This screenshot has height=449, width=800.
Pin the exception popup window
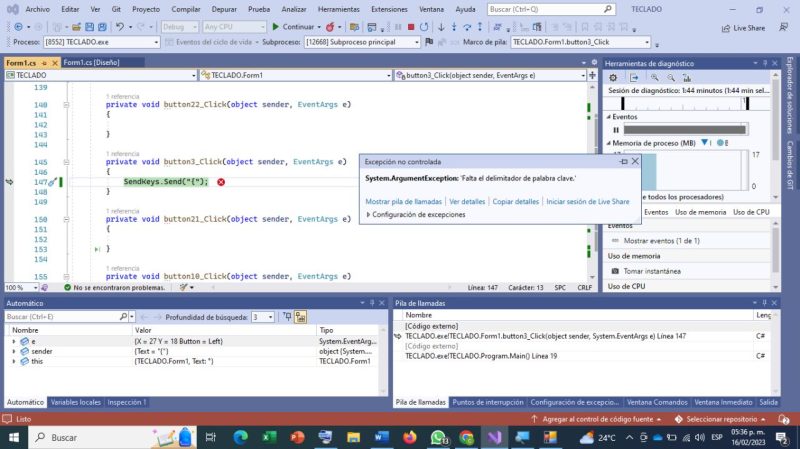click(623, 161)
